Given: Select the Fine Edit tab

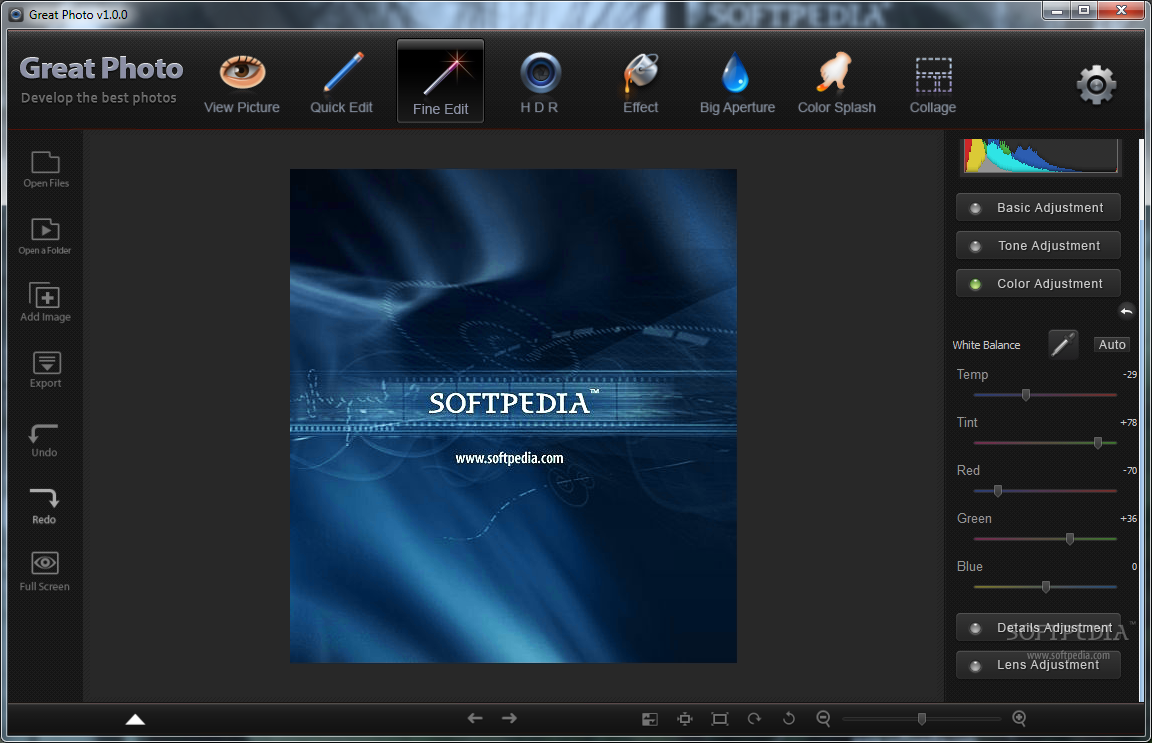Looking at the screenshot, I should point(440,81).
